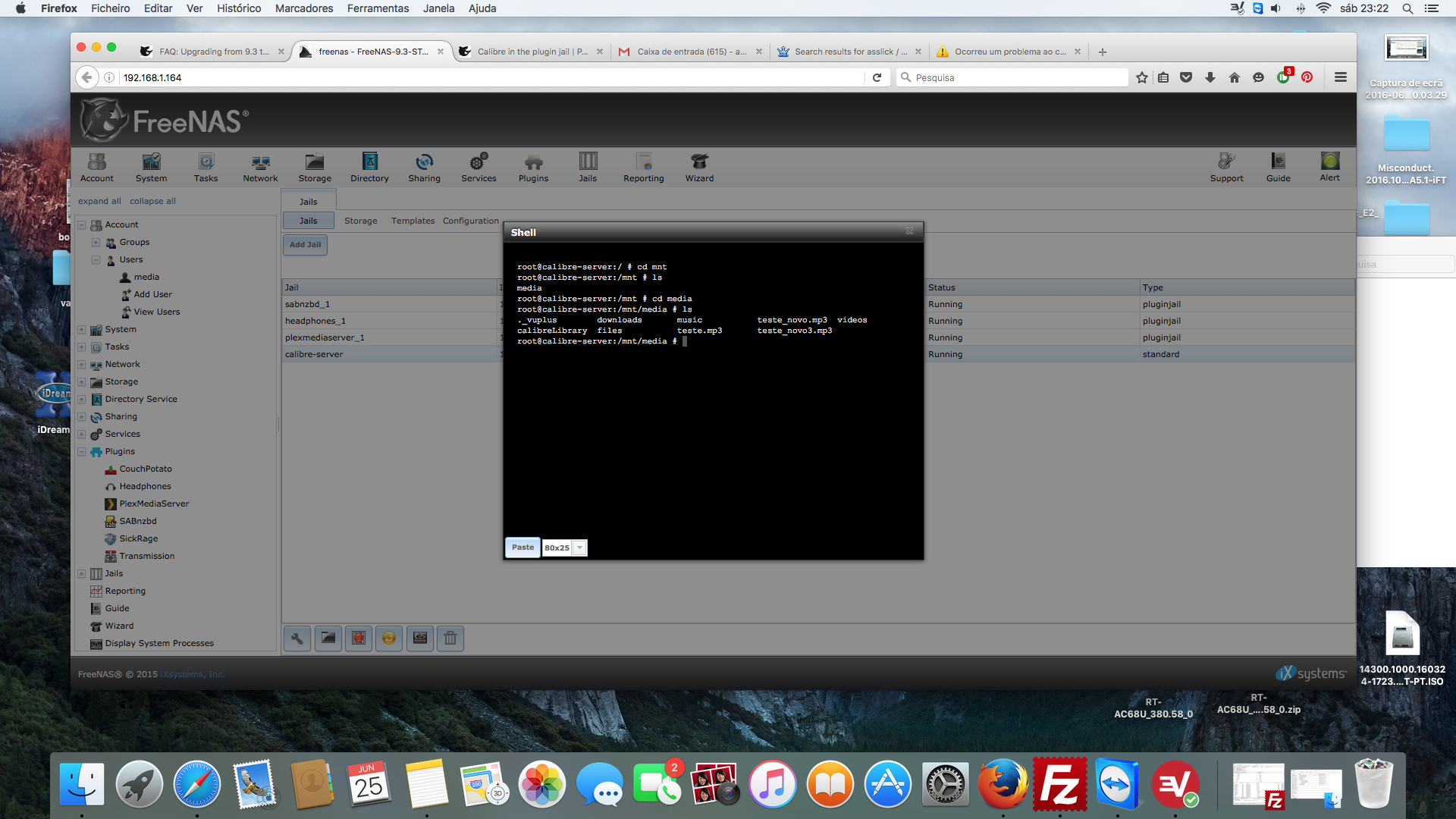1456x819 pixels.
Task: Open the 80x25 terminal size dropdown
Action: click(x=579, y=548)
